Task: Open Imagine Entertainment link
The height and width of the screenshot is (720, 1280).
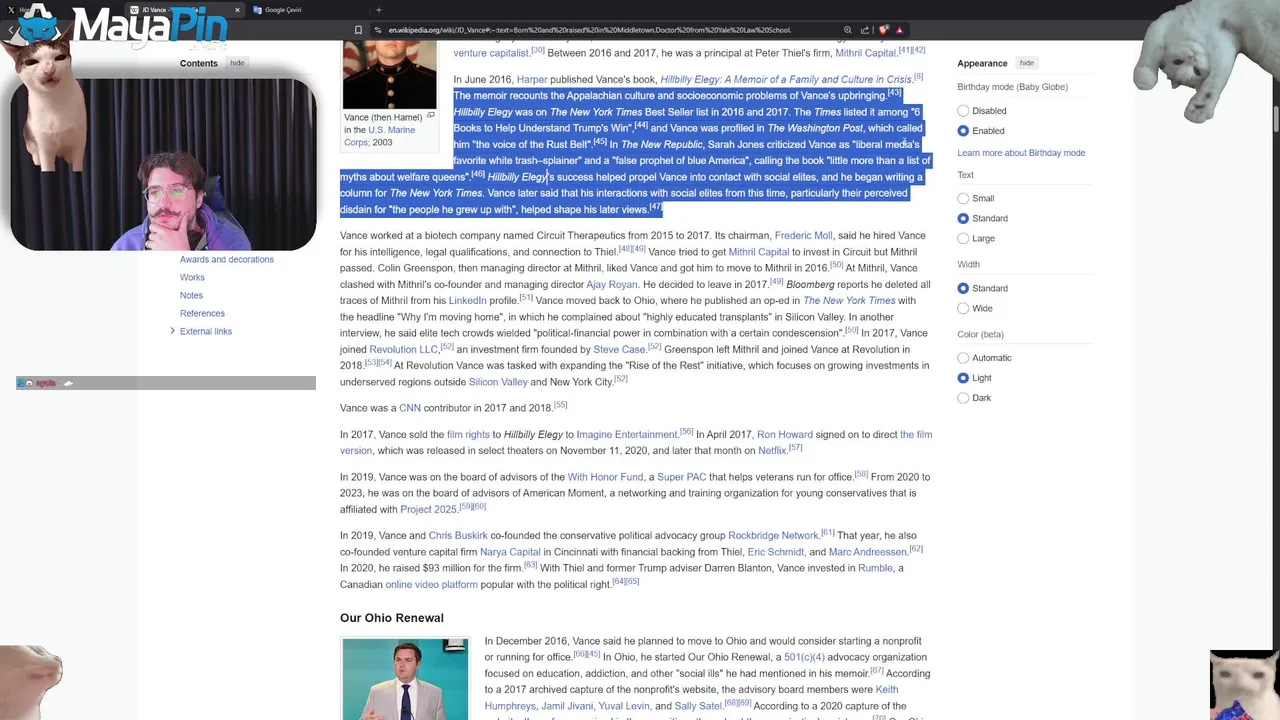Action: click(627, 435)
